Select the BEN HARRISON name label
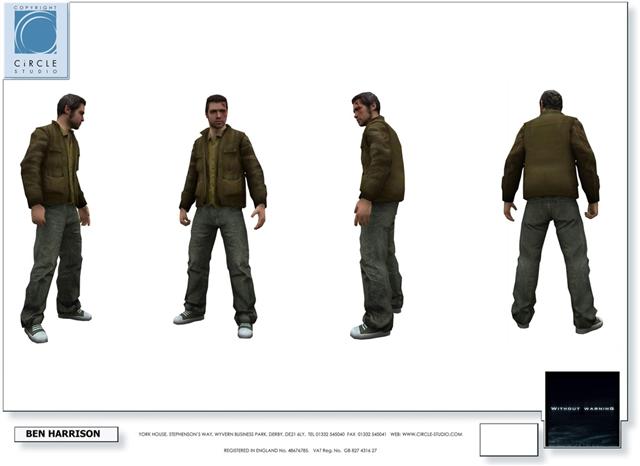The width and height of the screenshot is (640, 466). click(x=66, y=434)
